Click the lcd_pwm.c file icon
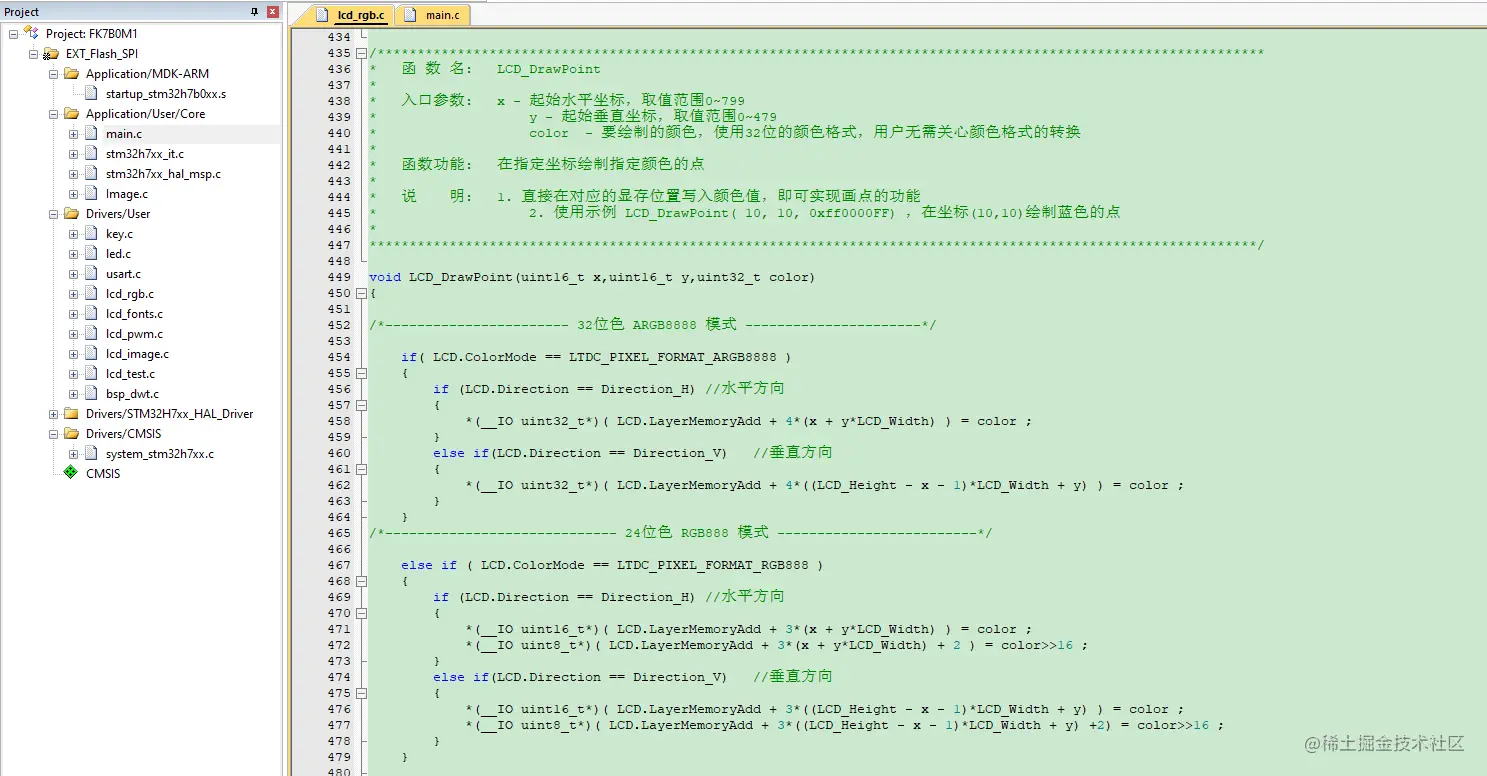The height and width of the screenshot is (776, 1487). (90, 334)
